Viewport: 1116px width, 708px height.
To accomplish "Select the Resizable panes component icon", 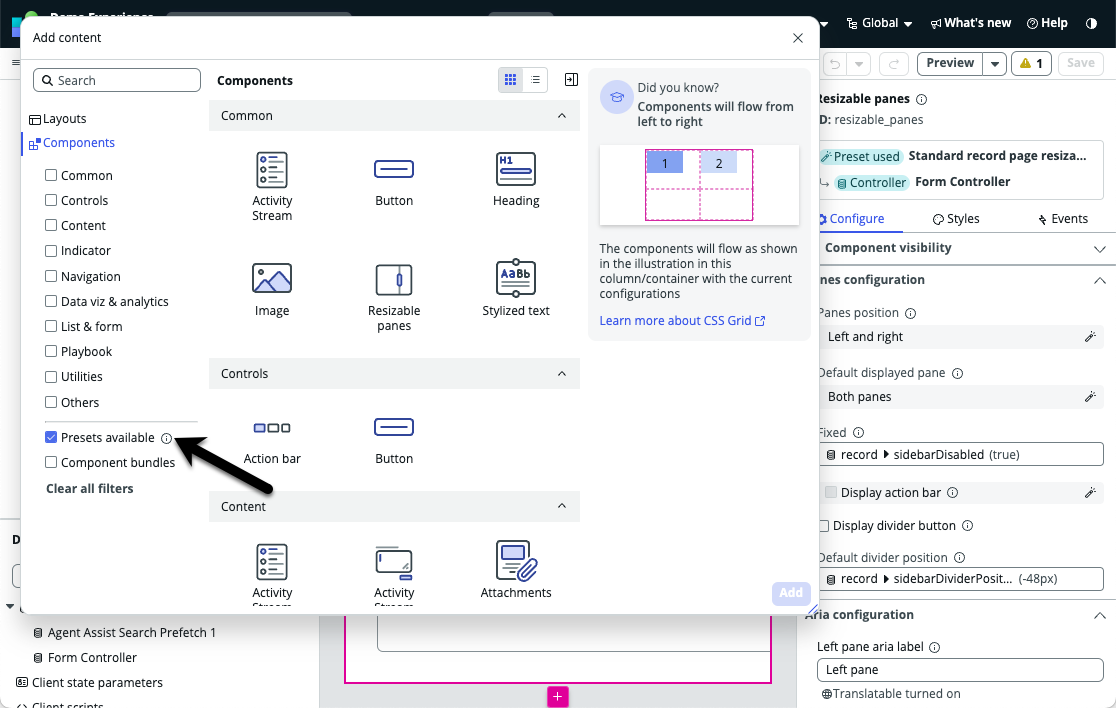I will point(394,280).
